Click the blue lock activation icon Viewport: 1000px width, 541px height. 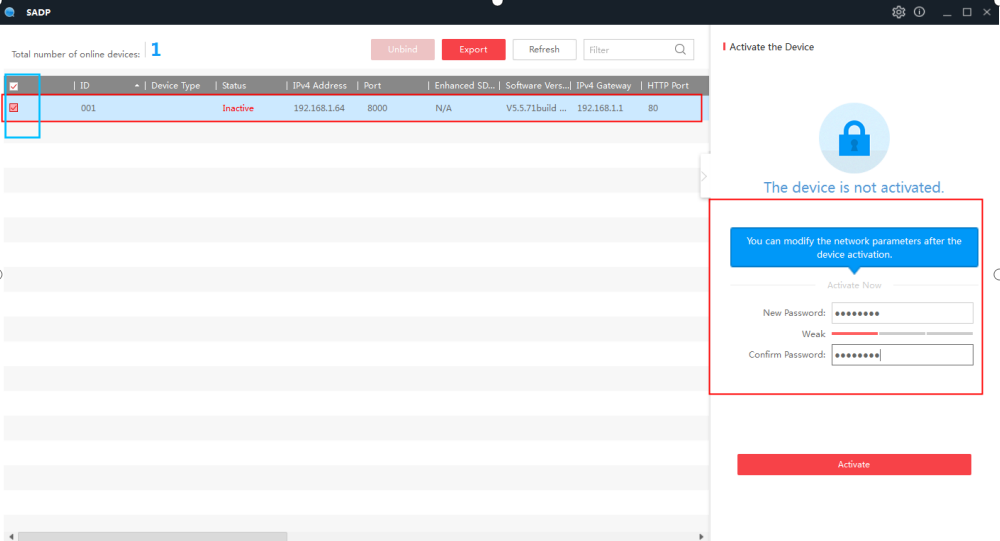[x=854, y=138]
